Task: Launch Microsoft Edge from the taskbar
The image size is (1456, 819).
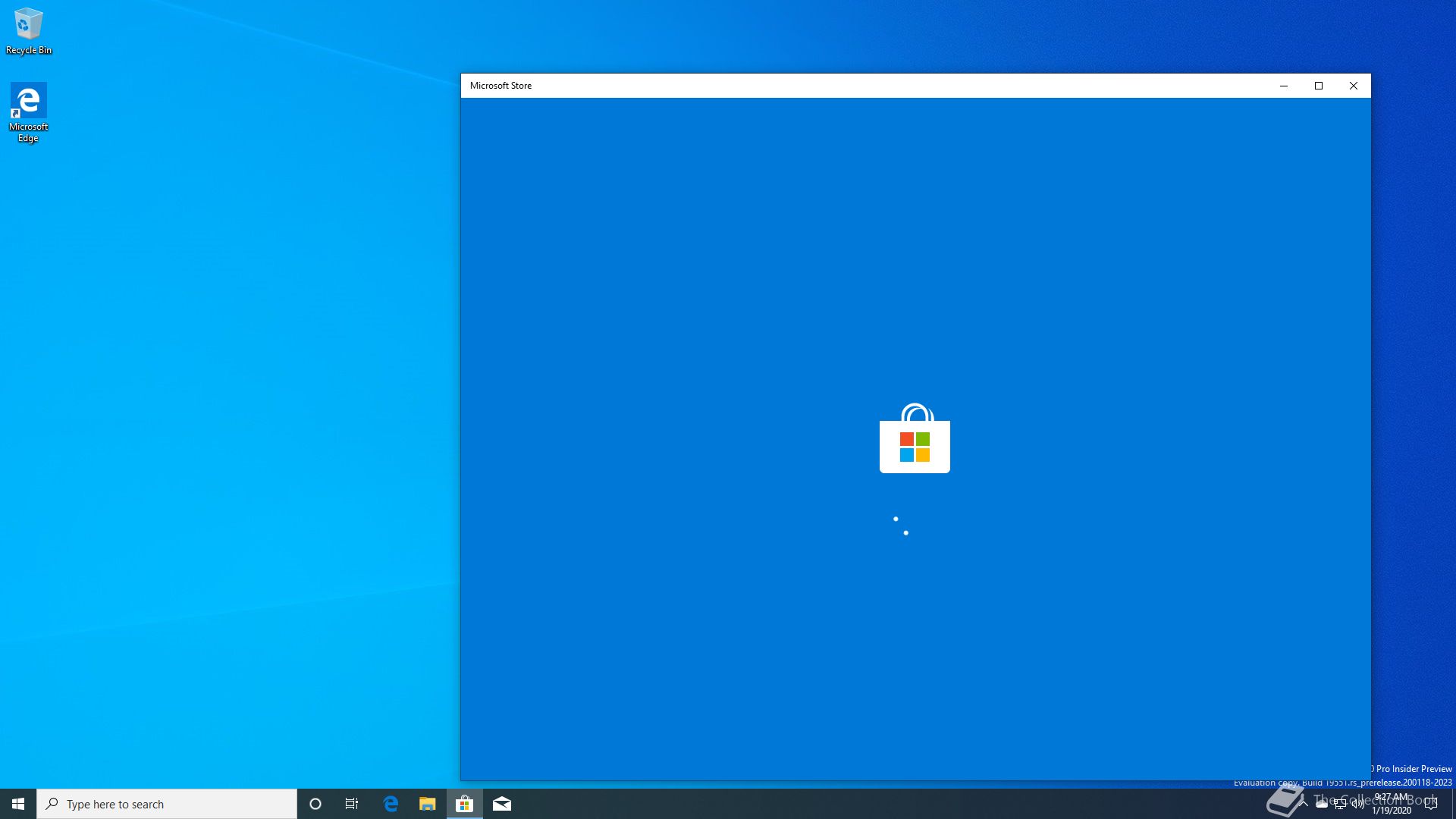Action: coord(391,804)
